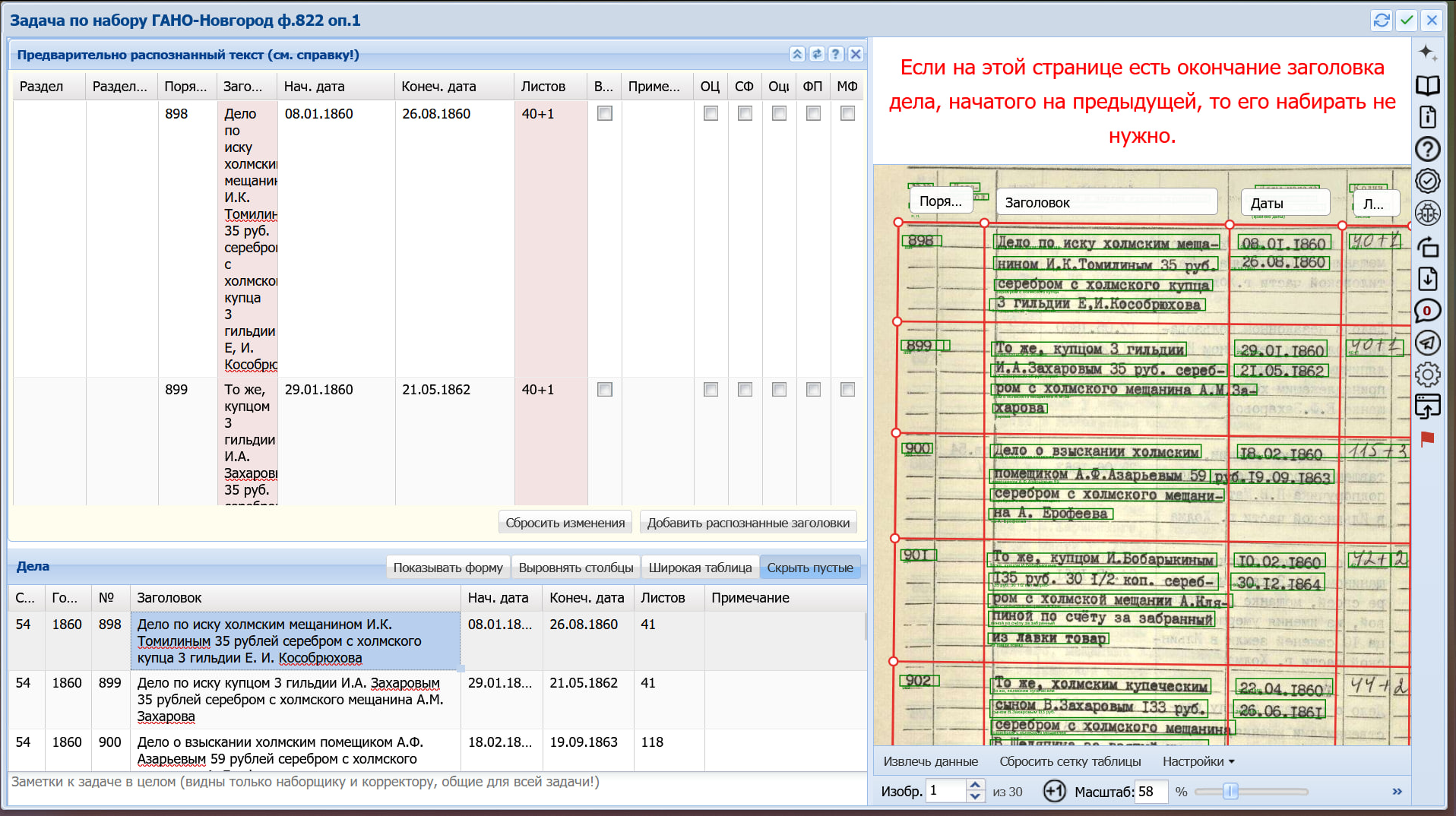1456x816 pixels.
Task: Reset zoom with circled plus icon
Action: pos(1054,792)
